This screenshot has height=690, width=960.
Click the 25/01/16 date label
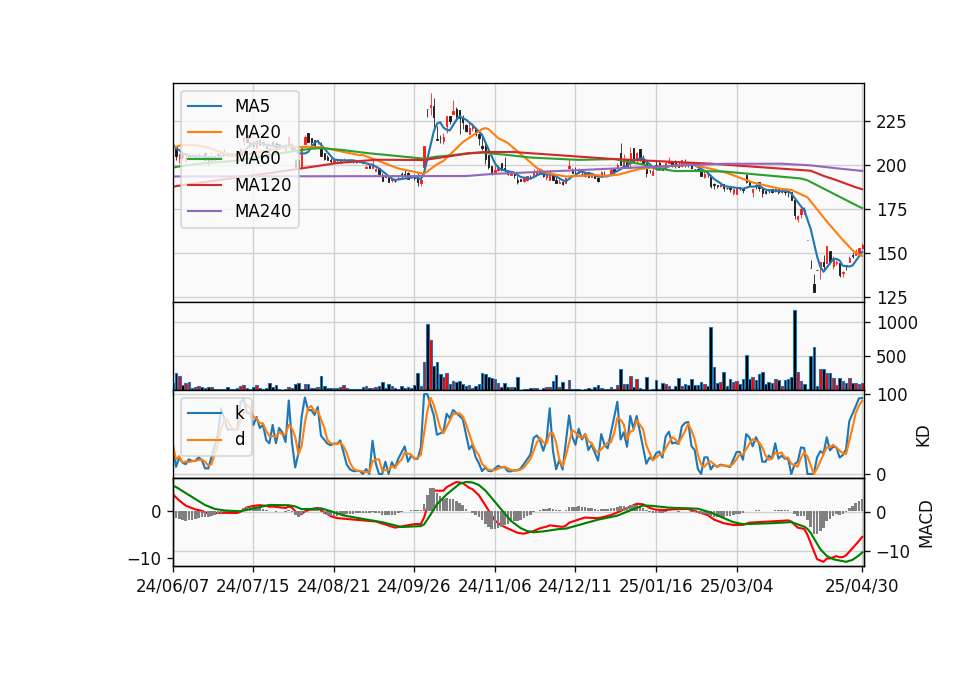[656, 586]
